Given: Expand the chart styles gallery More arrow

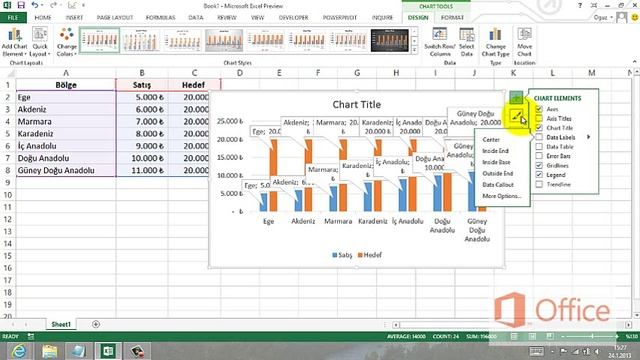Looking at the screenshot, I should (x=415, y=50).
